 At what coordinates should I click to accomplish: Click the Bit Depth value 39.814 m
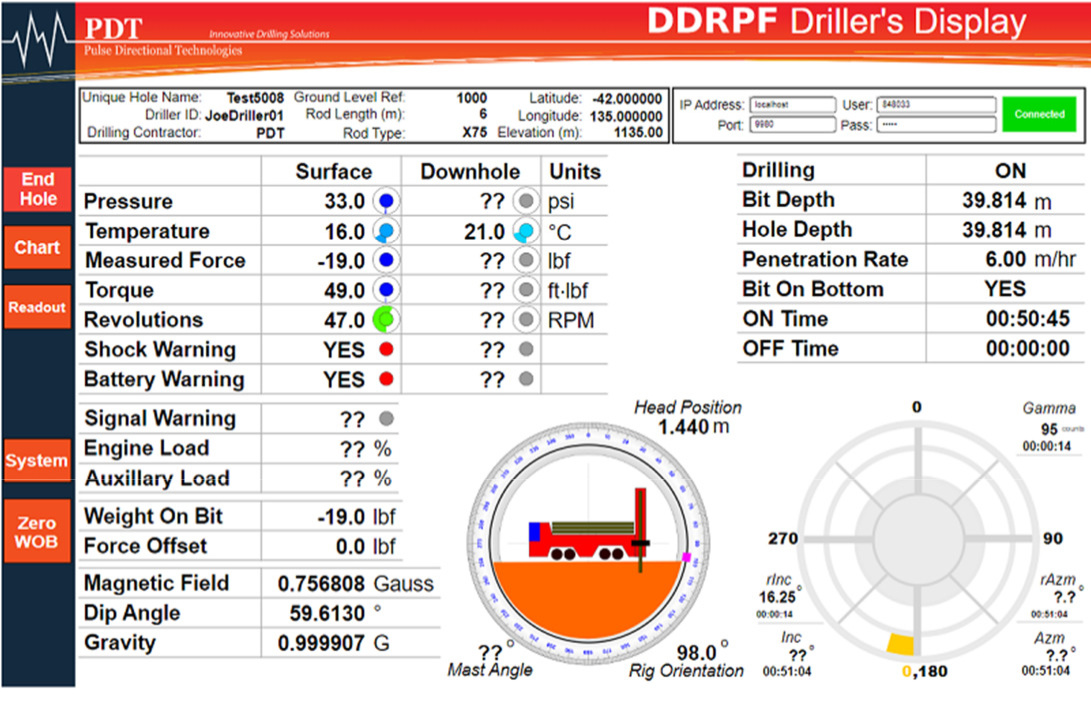click(x=1007, y=201)
